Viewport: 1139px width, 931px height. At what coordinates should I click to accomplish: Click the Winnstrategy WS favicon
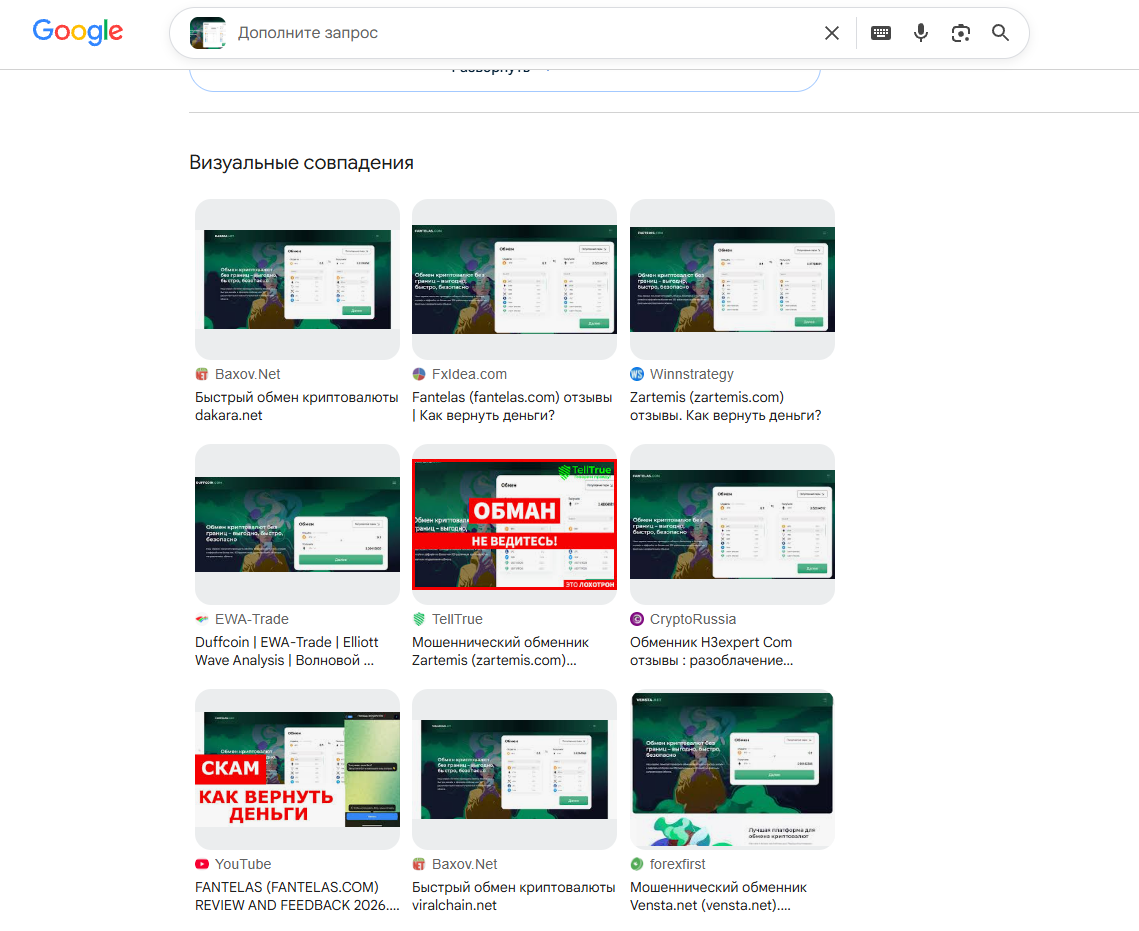(637, 374)
